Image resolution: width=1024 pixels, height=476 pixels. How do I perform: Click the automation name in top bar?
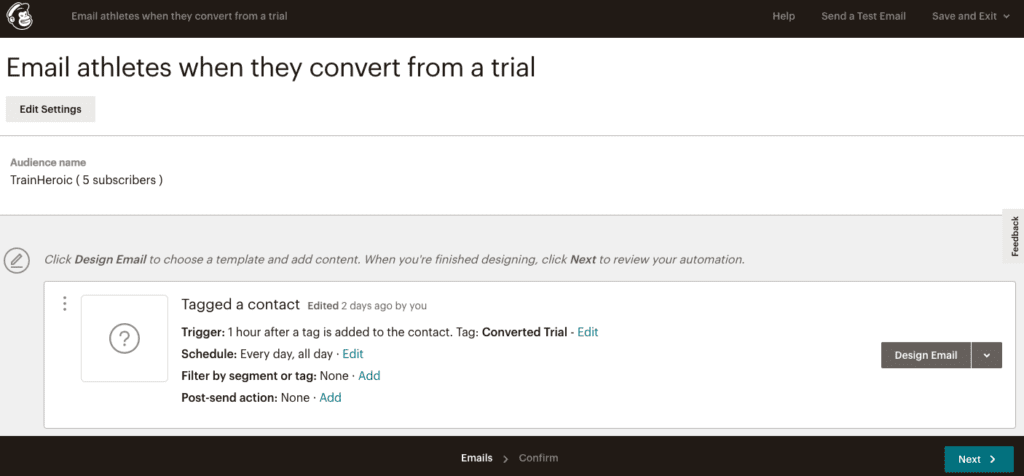[x=179, y=16]
